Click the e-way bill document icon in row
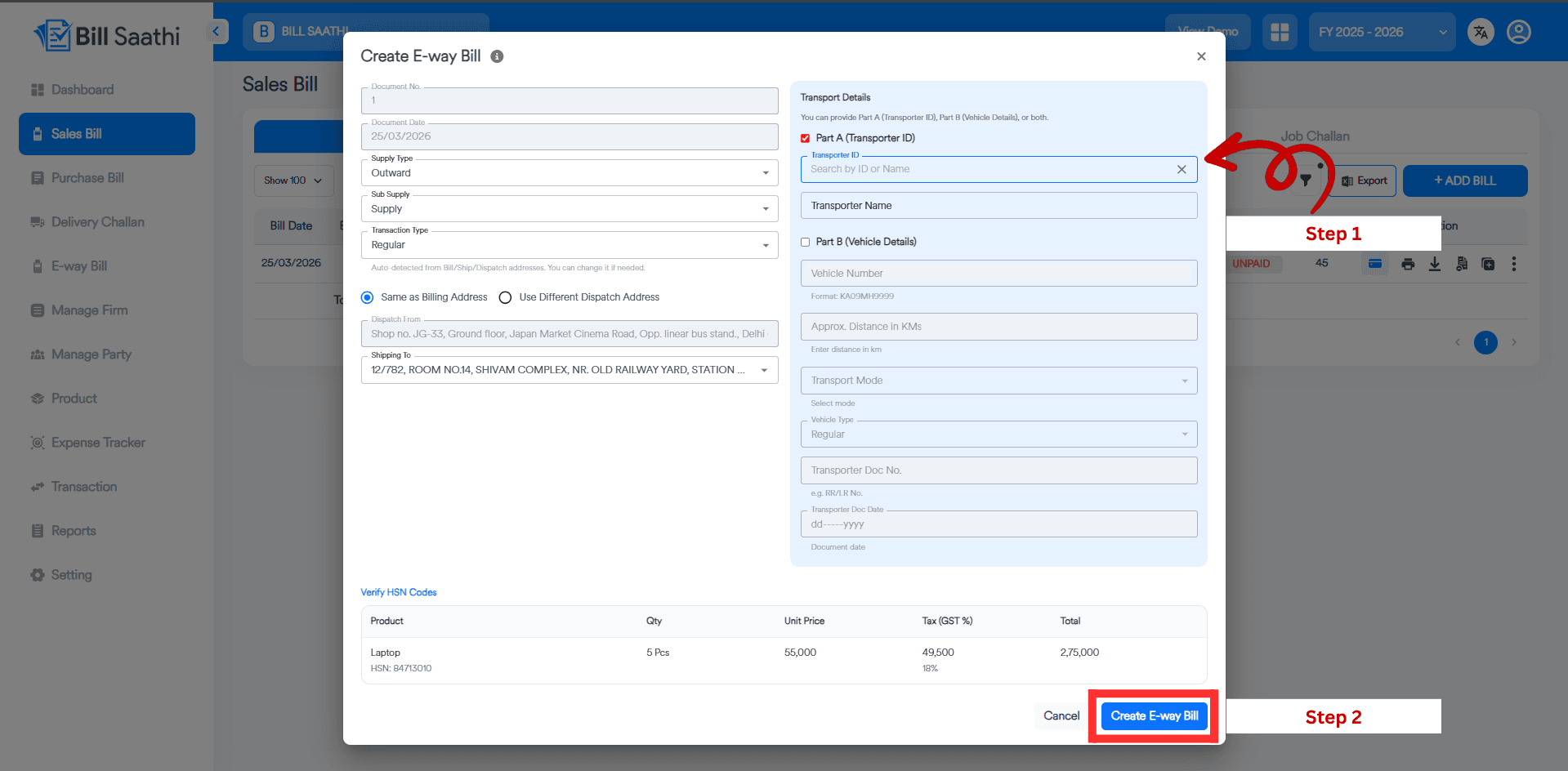Image resolution: width=1568 pixels, height=771 pixels. coord(1462,264)
